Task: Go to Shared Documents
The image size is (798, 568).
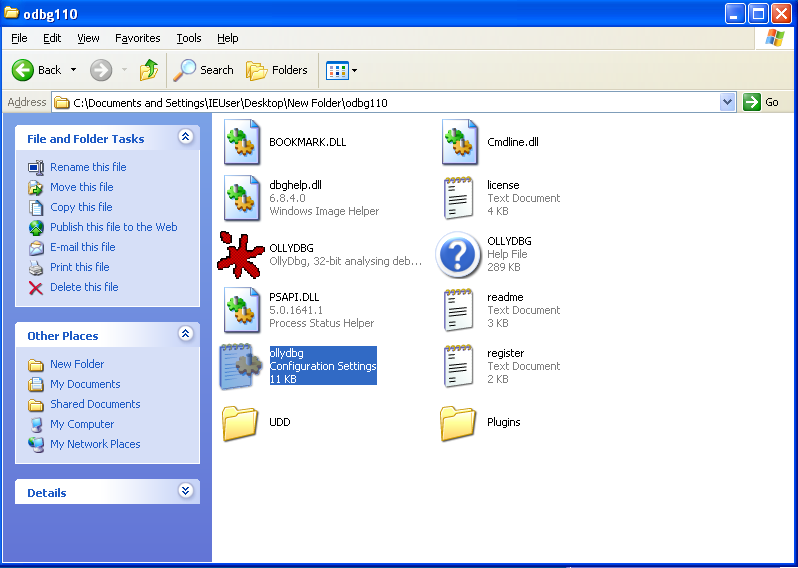Action: (95, 404)
